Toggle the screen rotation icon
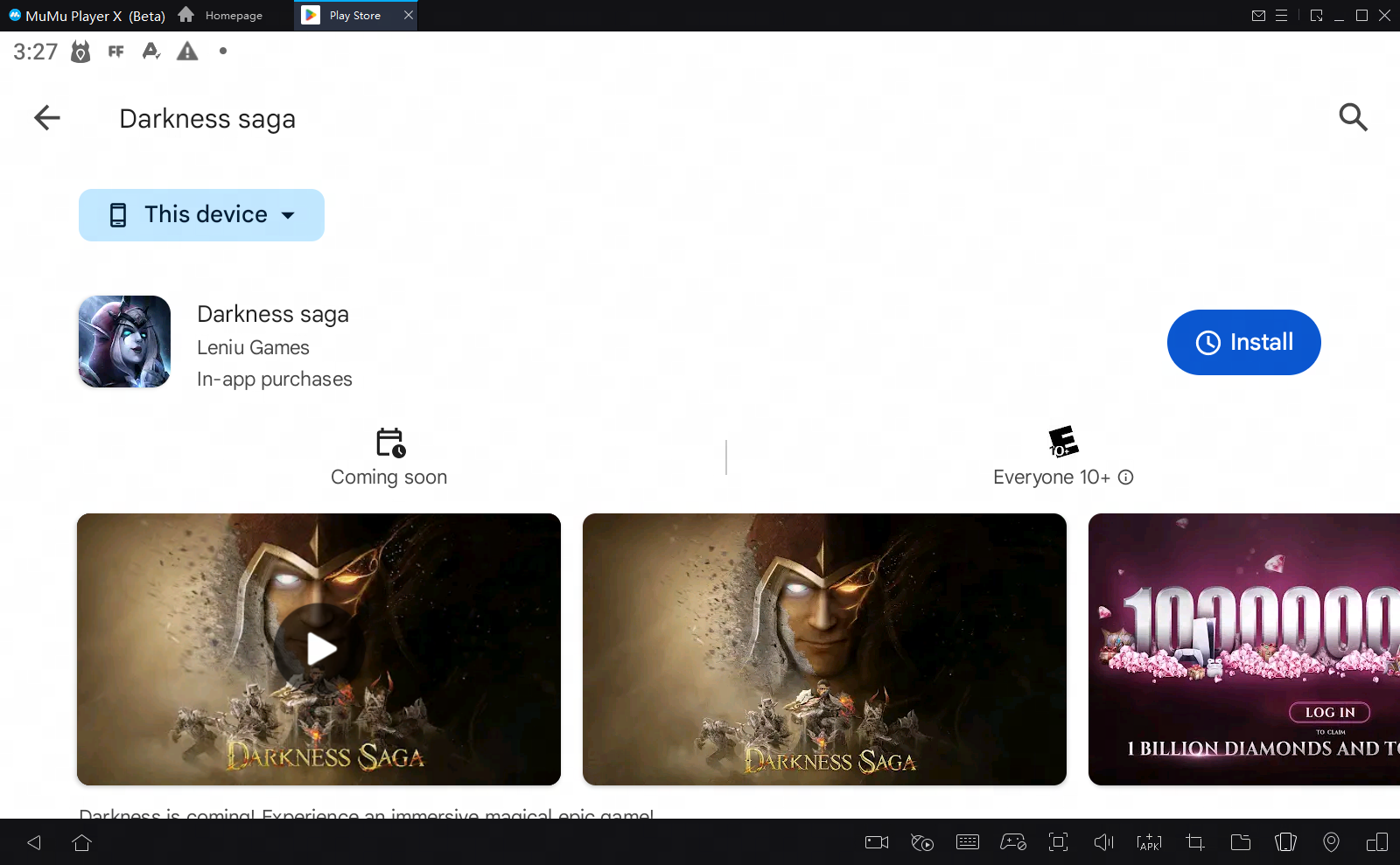Screen dimensions: 1400x865 click(x=1376, y=842)
